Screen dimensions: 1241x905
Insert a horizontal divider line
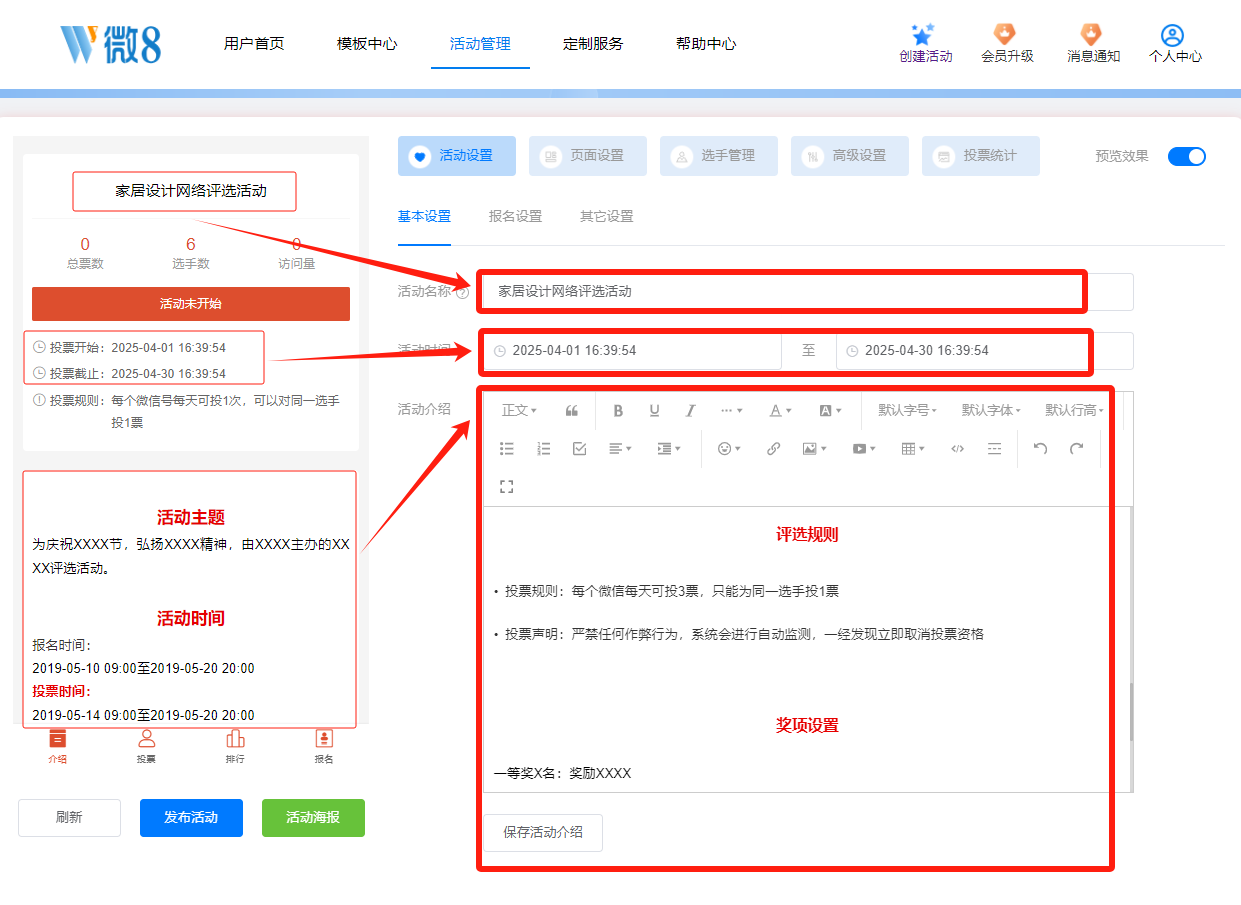tap(994, 449)
